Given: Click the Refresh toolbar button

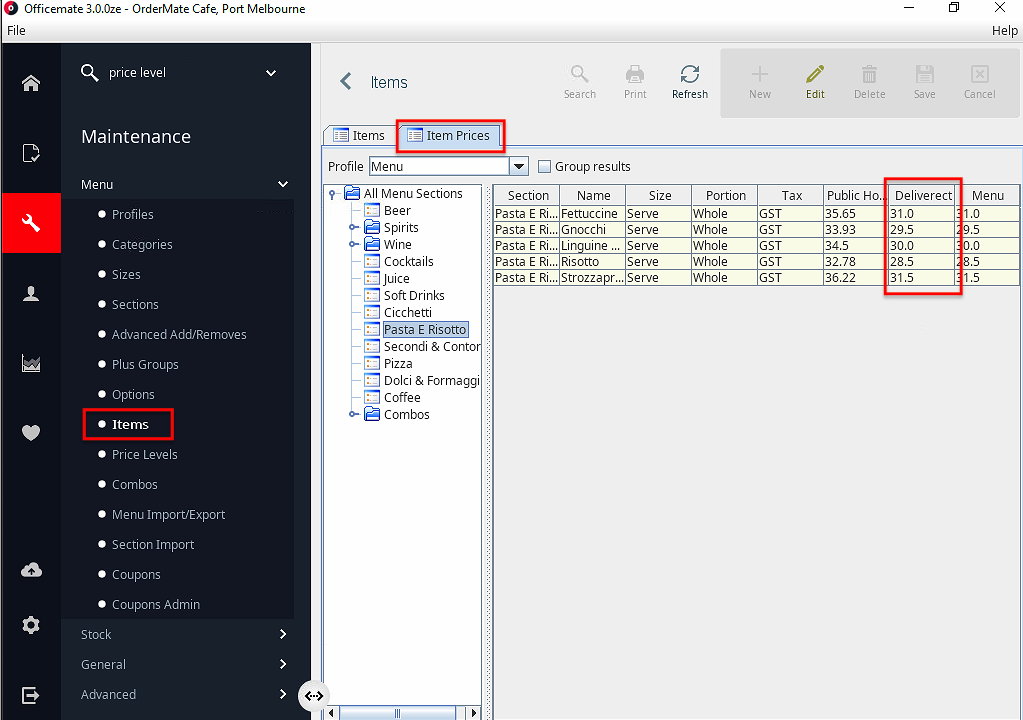Looking at the screenshot, I should coord(690,82).
